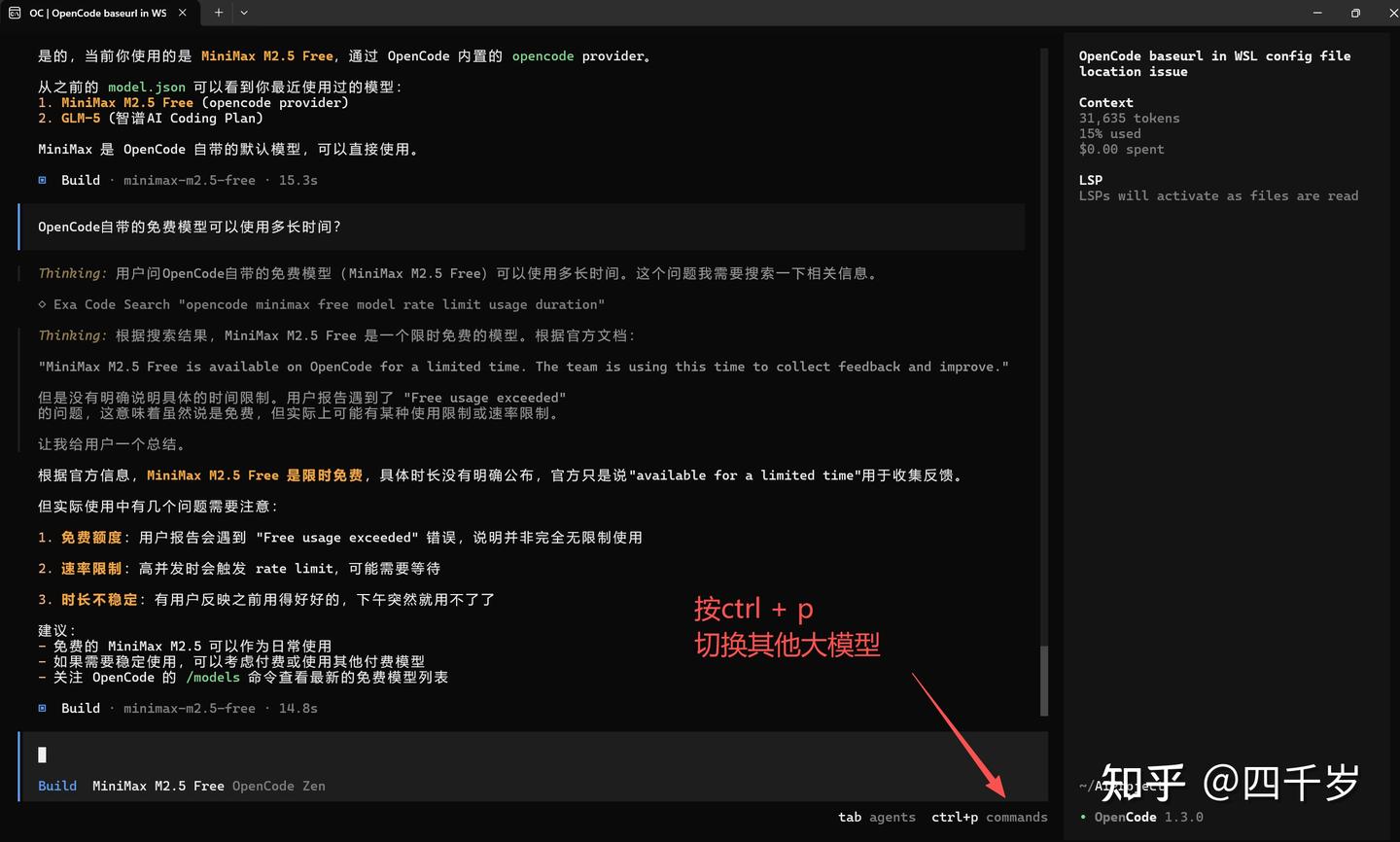Click the green "/models" command text

click(213, 677)
